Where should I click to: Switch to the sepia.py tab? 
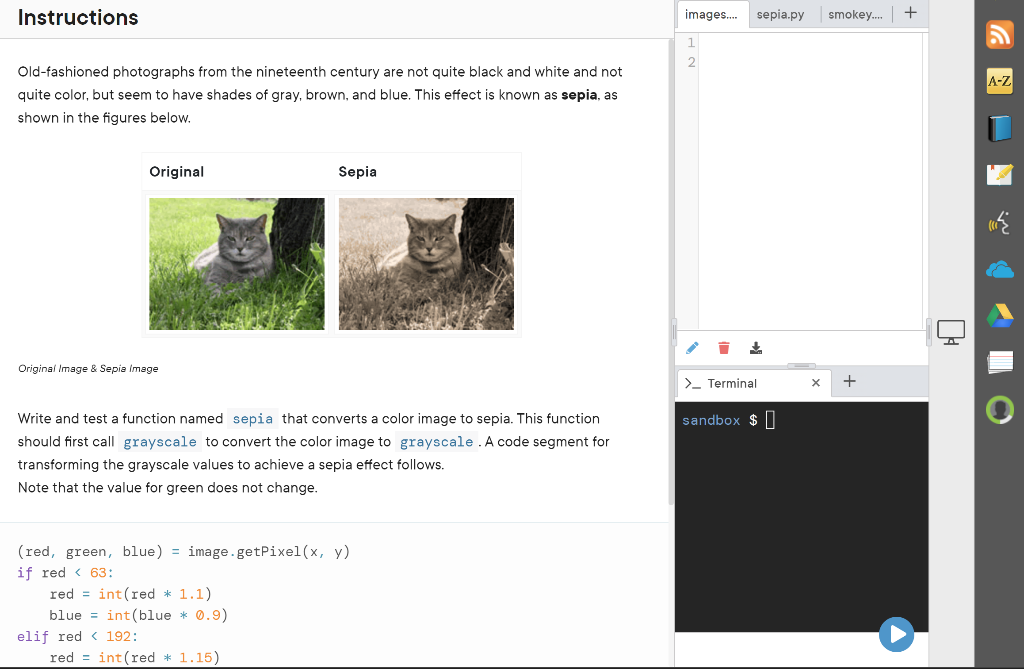pos(781,14)
